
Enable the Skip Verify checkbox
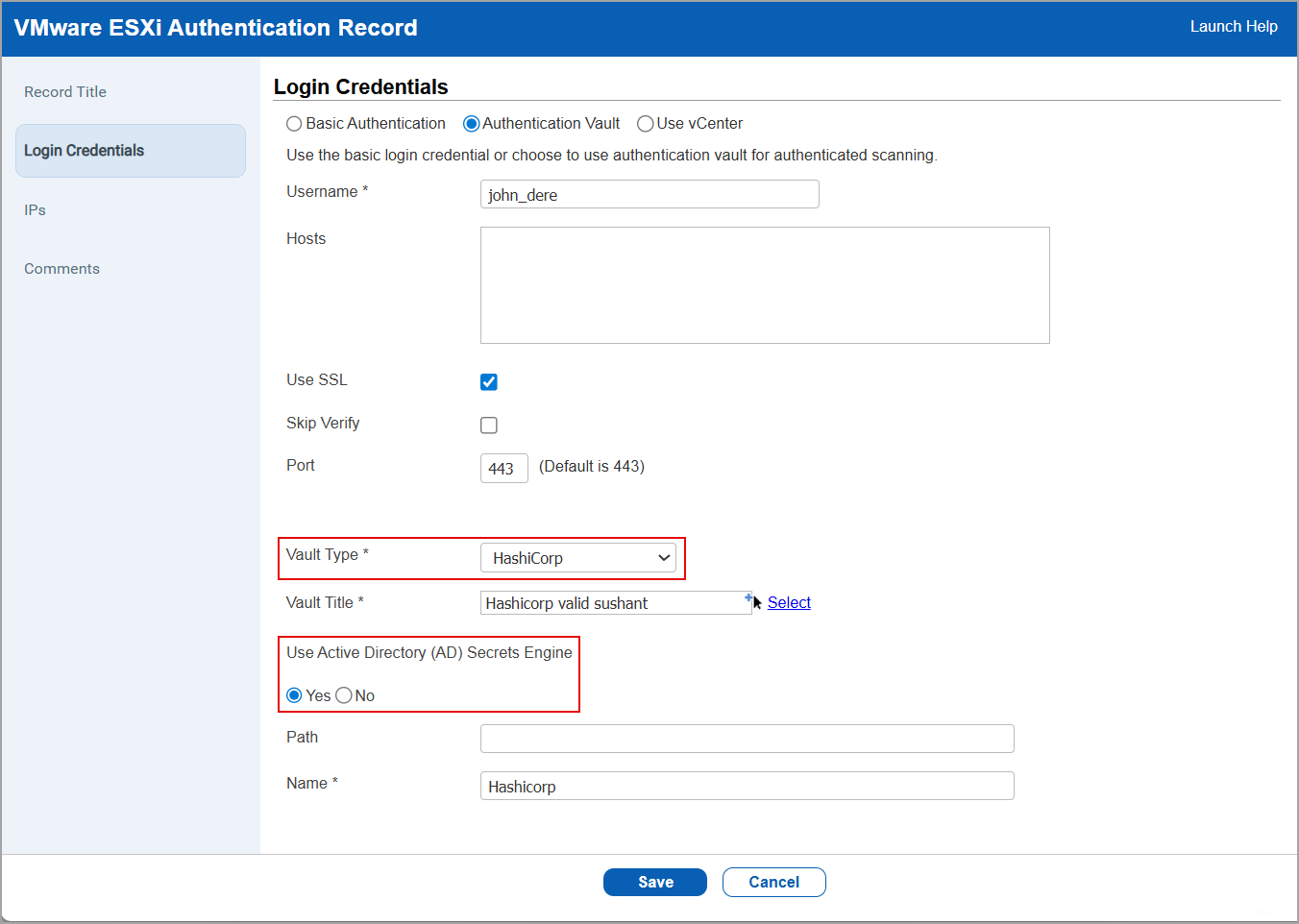488,425
